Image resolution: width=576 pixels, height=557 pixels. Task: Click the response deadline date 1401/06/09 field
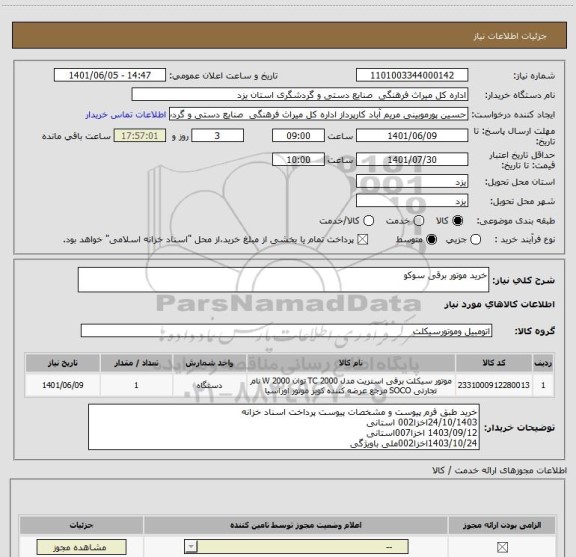click(412, 136)
